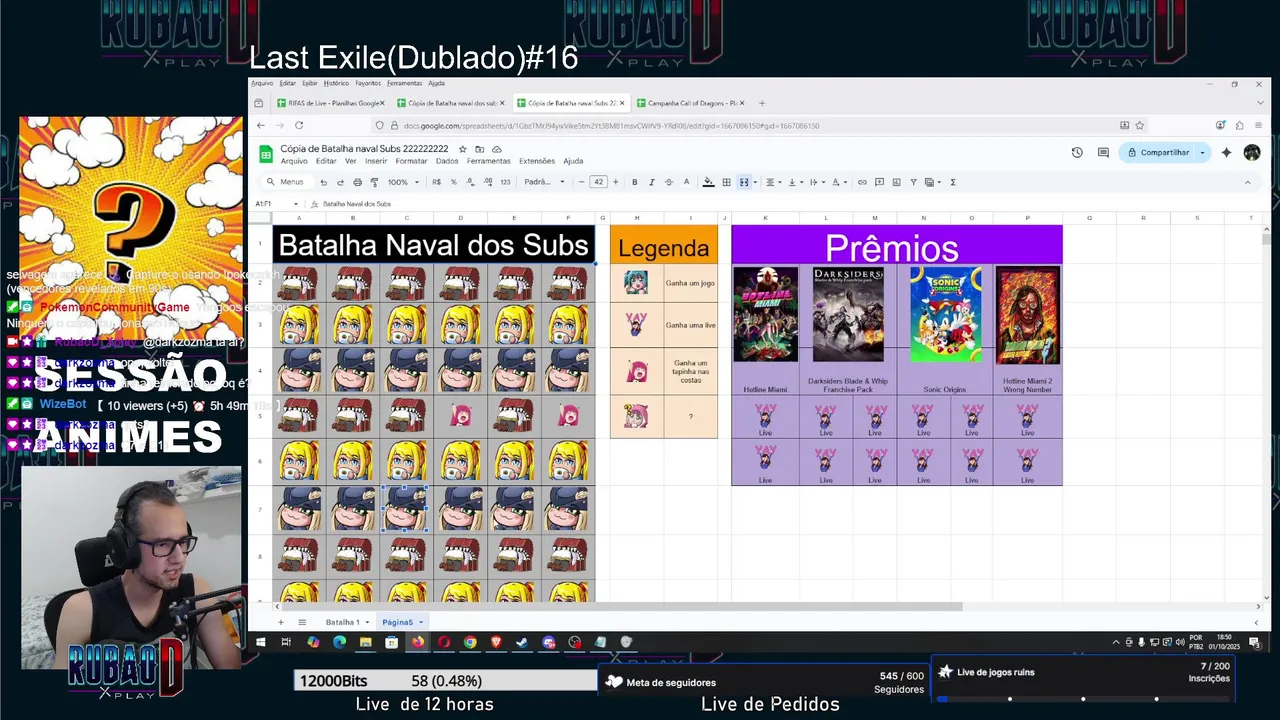Click font size field showing 42
Screen dimensions: 1280x720
click(598, 182)
